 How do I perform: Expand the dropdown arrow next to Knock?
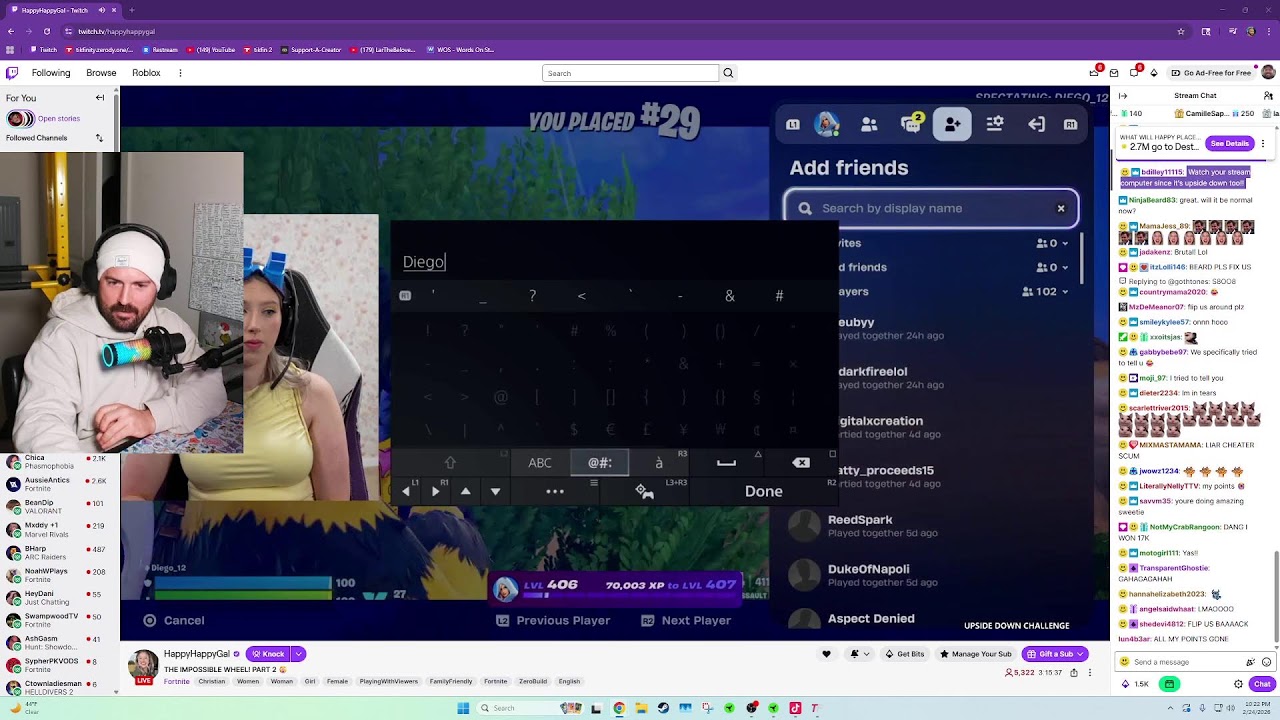tap(298, 654)
